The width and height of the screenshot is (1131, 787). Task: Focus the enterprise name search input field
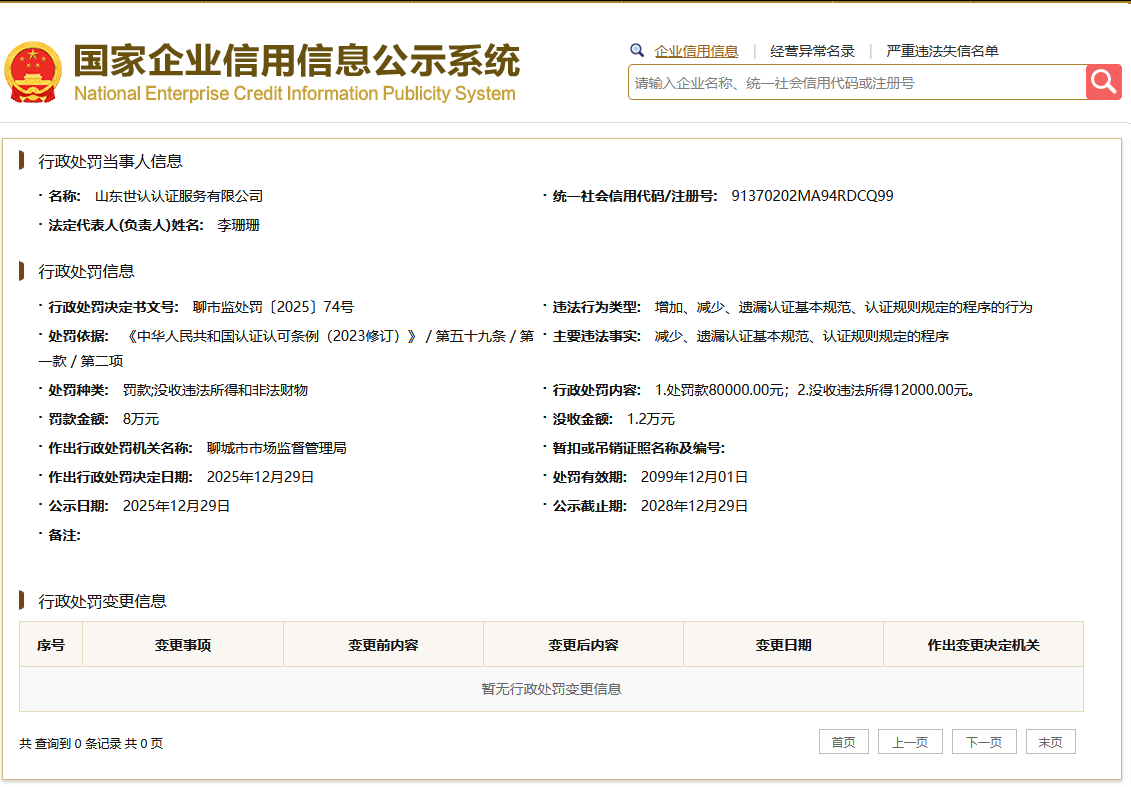pos(857,82)
